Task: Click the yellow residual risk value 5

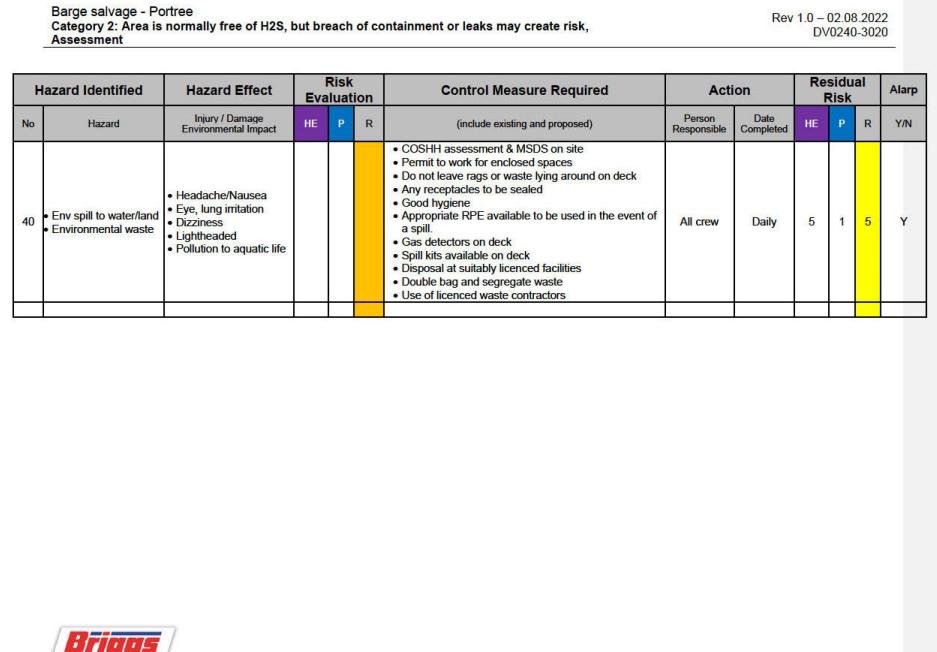Action: point(867,221)
